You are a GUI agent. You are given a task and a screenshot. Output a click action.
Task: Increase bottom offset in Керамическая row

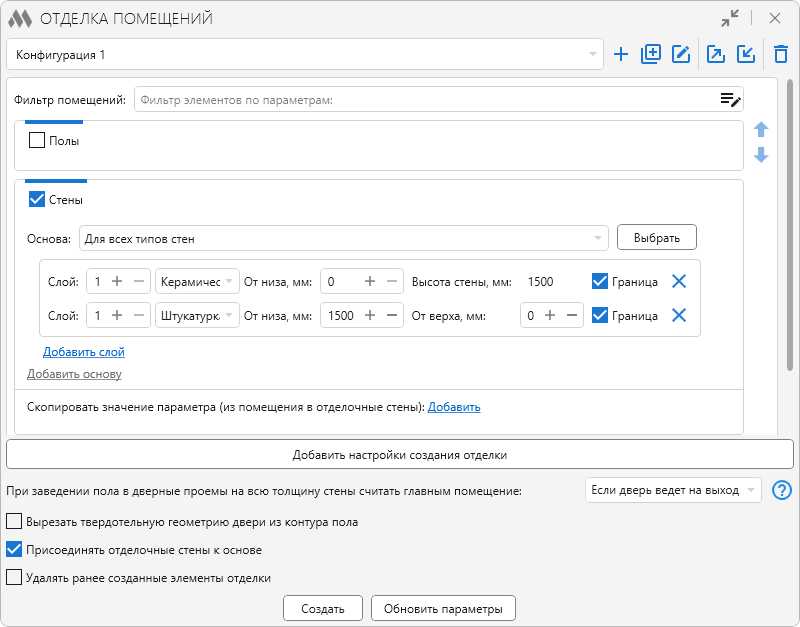[x=370, y=281]
